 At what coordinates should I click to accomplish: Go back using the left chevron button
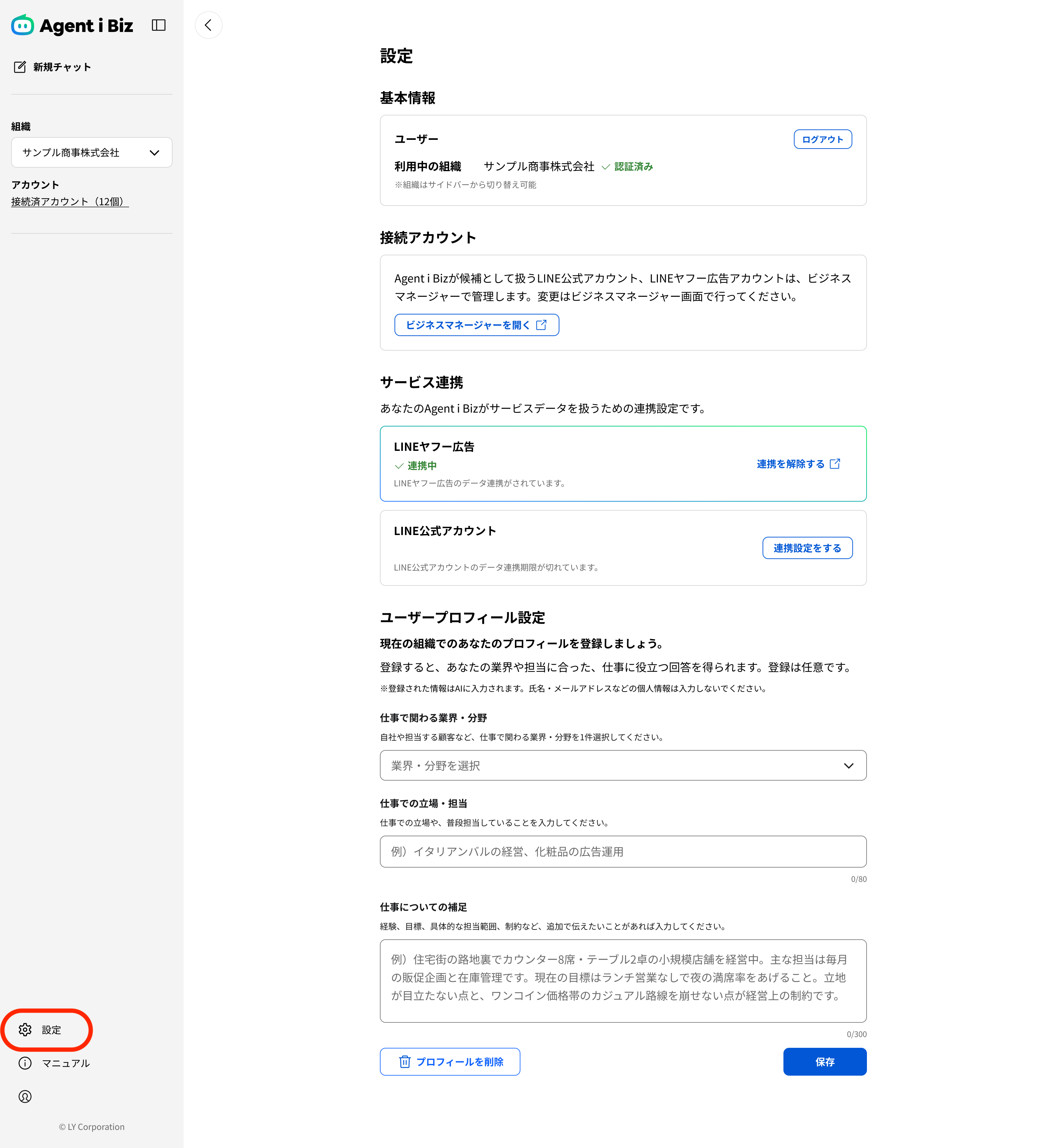coord(208,25)
